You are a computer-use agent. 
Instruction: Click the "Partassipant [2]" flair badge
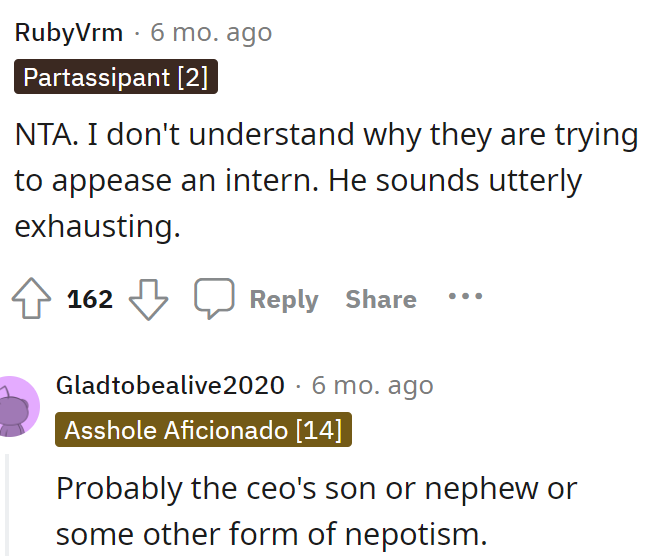coord(115,78)
